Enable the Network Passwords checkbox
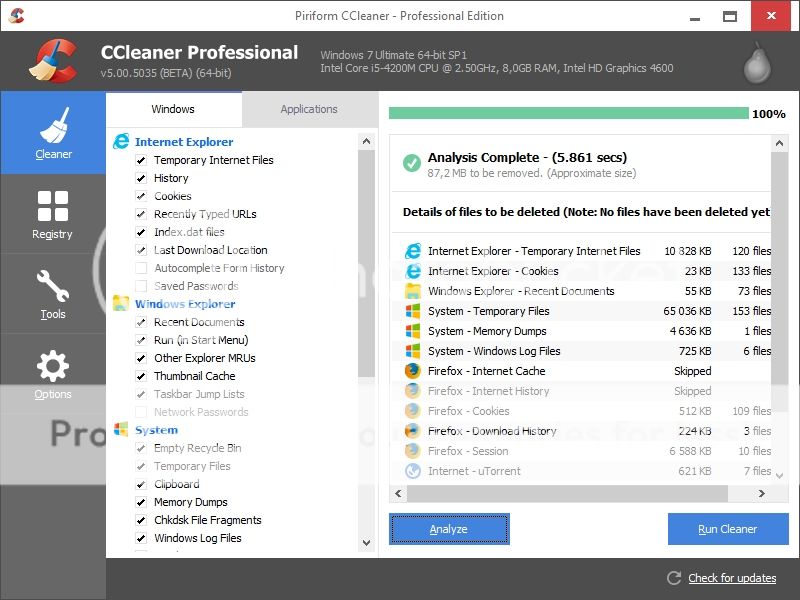 [141, 412]
